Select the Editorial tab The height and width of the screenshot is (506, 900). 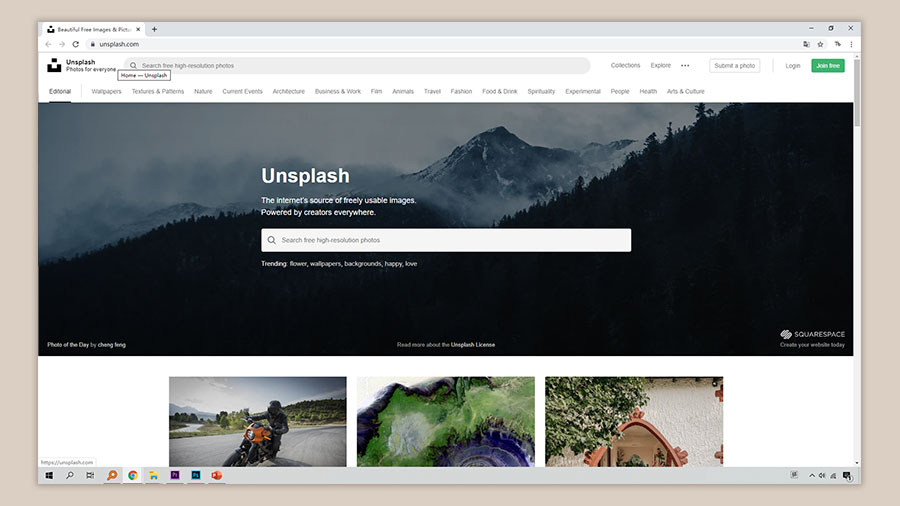coord(60,91)
